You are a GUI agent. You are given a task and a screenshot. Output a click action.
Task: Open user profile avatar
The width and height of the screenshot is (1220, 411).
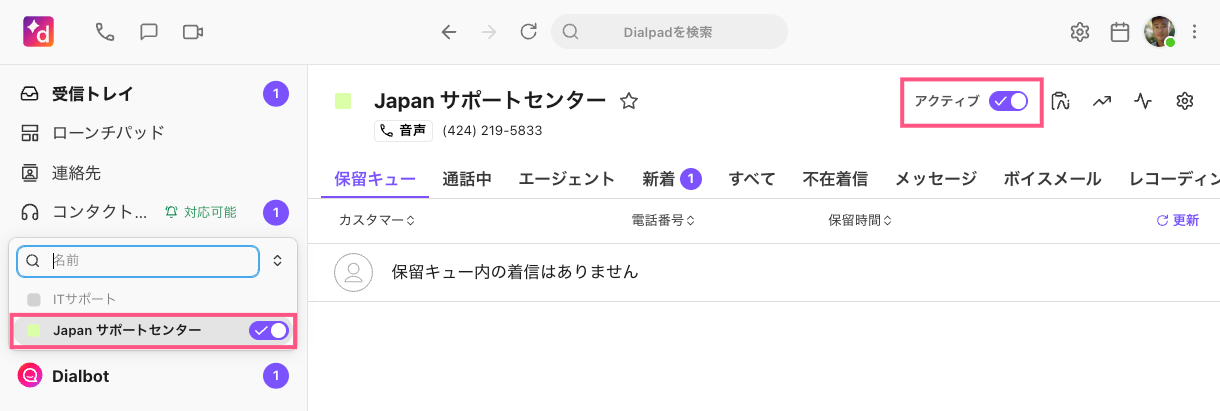[1160, 31]
